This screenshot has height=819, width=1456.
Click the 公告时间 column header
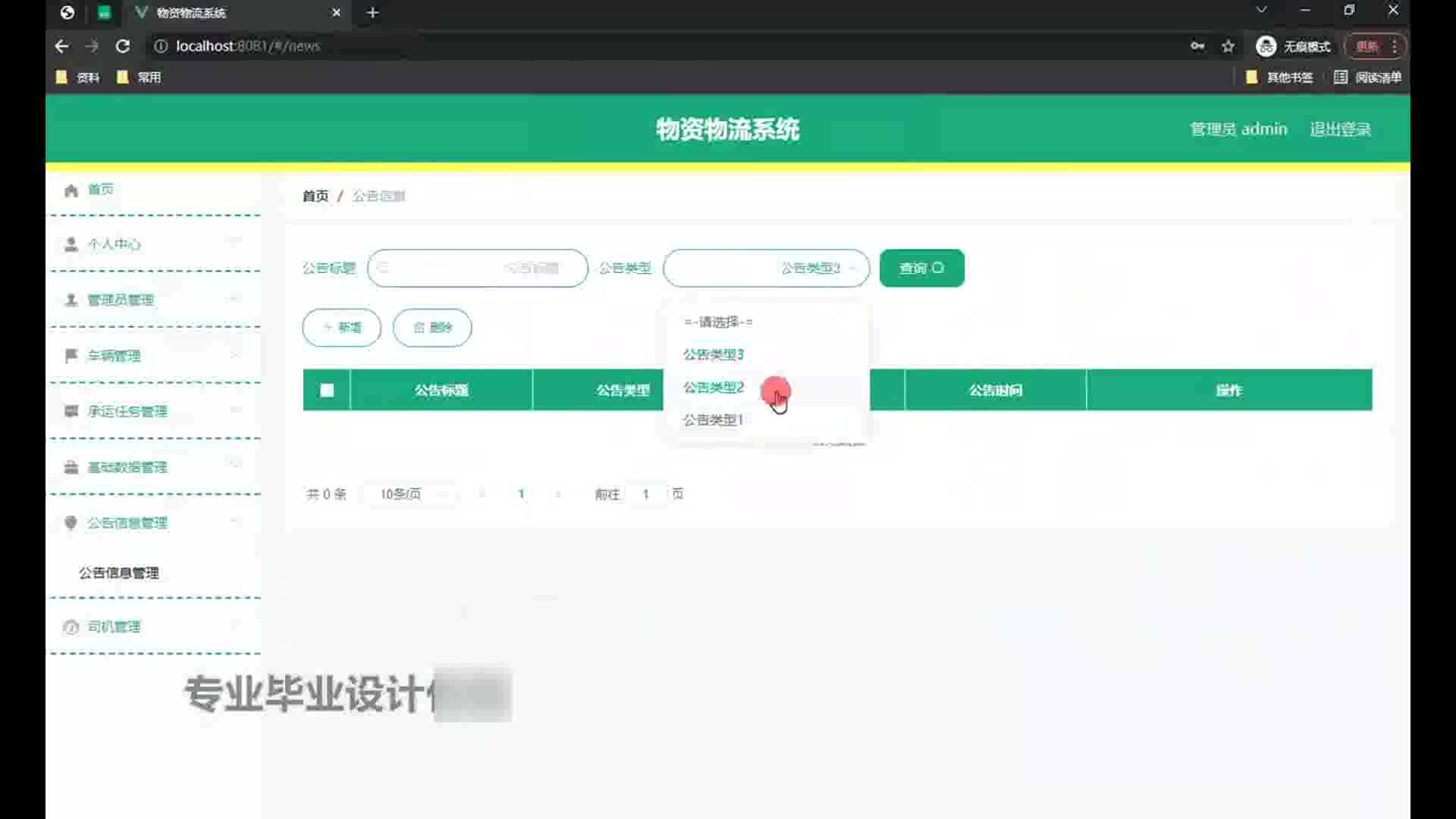(x=996, y=391)
